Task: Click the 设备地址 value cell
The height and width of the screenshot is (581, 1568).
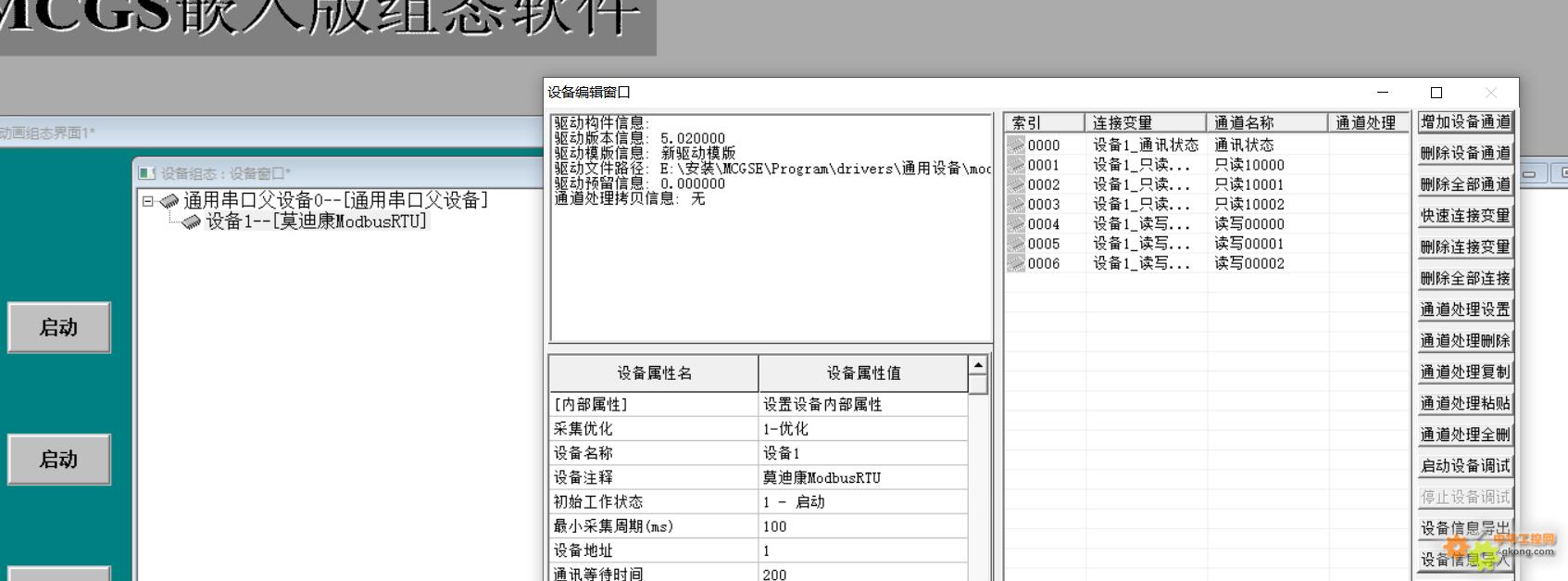Action: pyautogui.click(x=863, y=550)
